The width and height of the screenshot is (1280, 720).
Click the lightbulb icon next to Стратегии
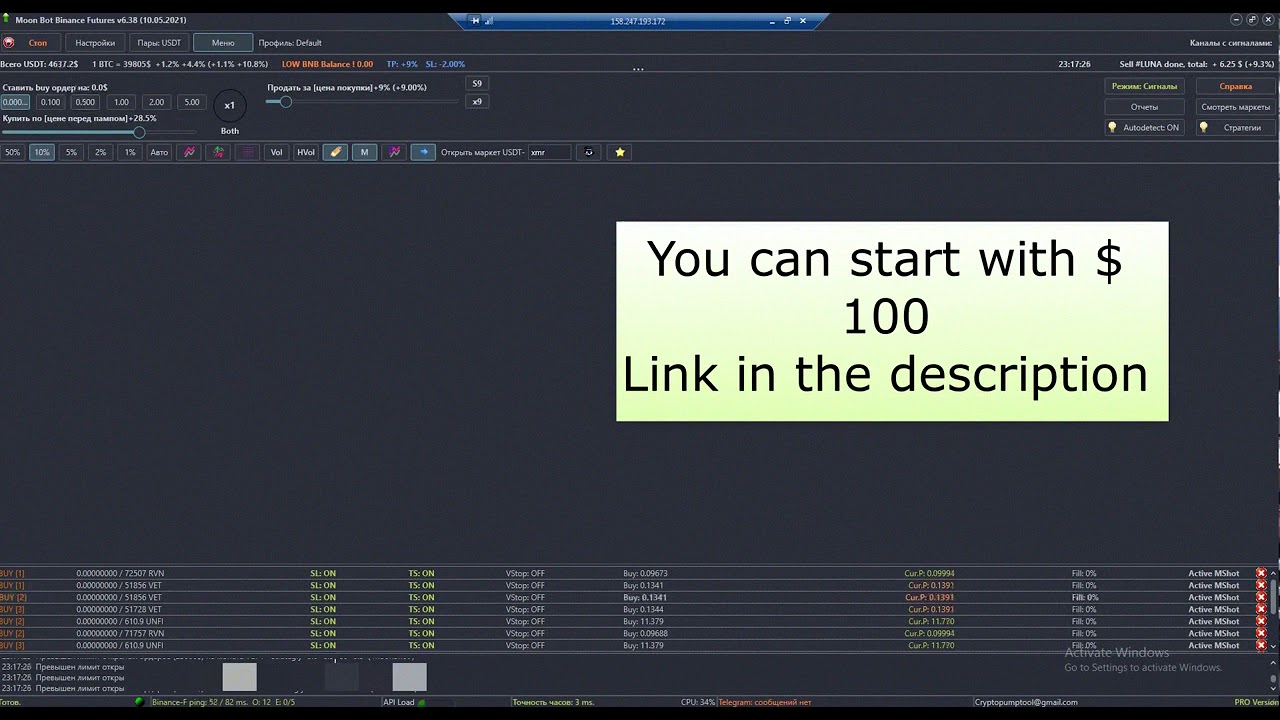click(1203, 127)
